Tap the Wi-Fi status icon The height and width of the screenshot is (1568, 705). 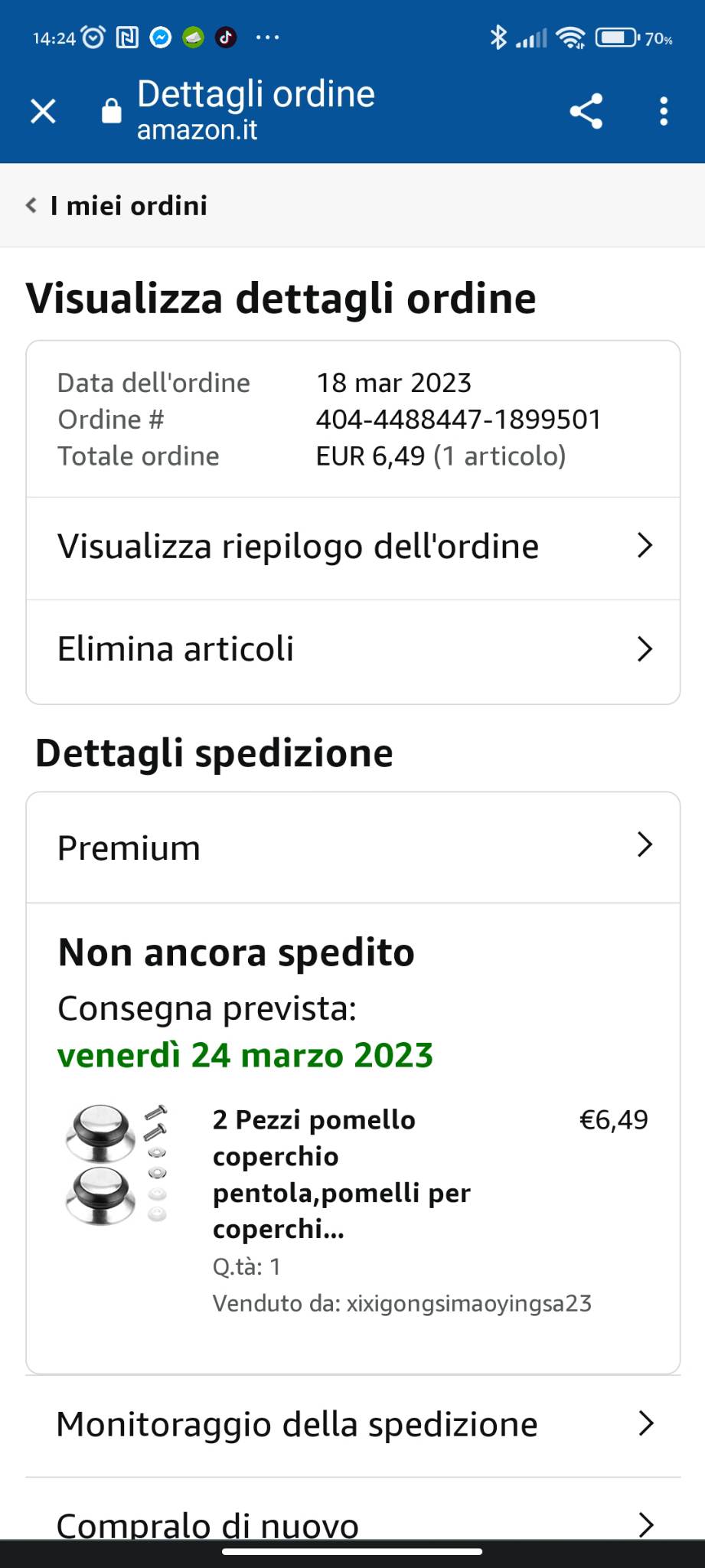tap(570, 38)
